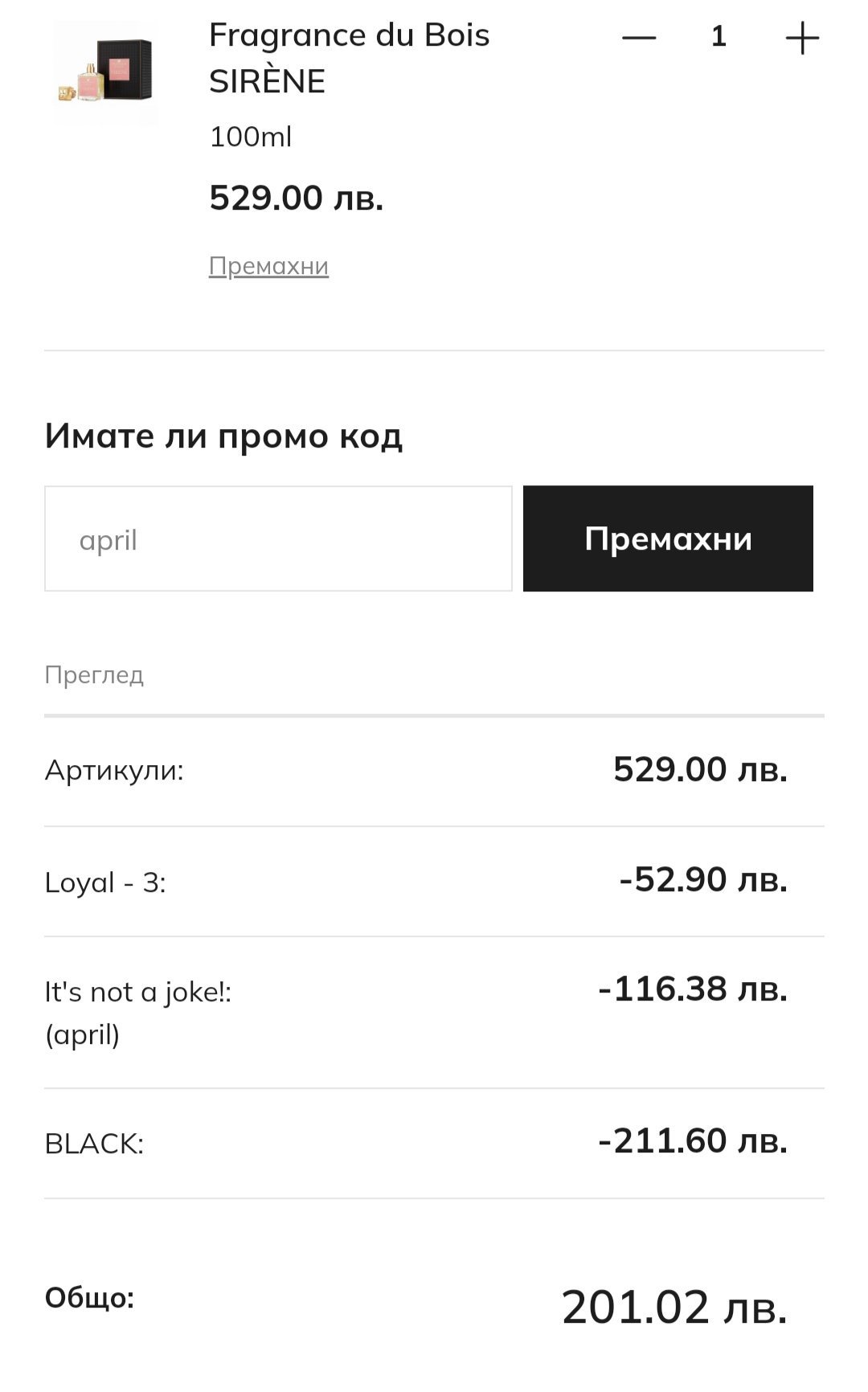
Task: Focus the promo code field containing april
Action: 278,538
